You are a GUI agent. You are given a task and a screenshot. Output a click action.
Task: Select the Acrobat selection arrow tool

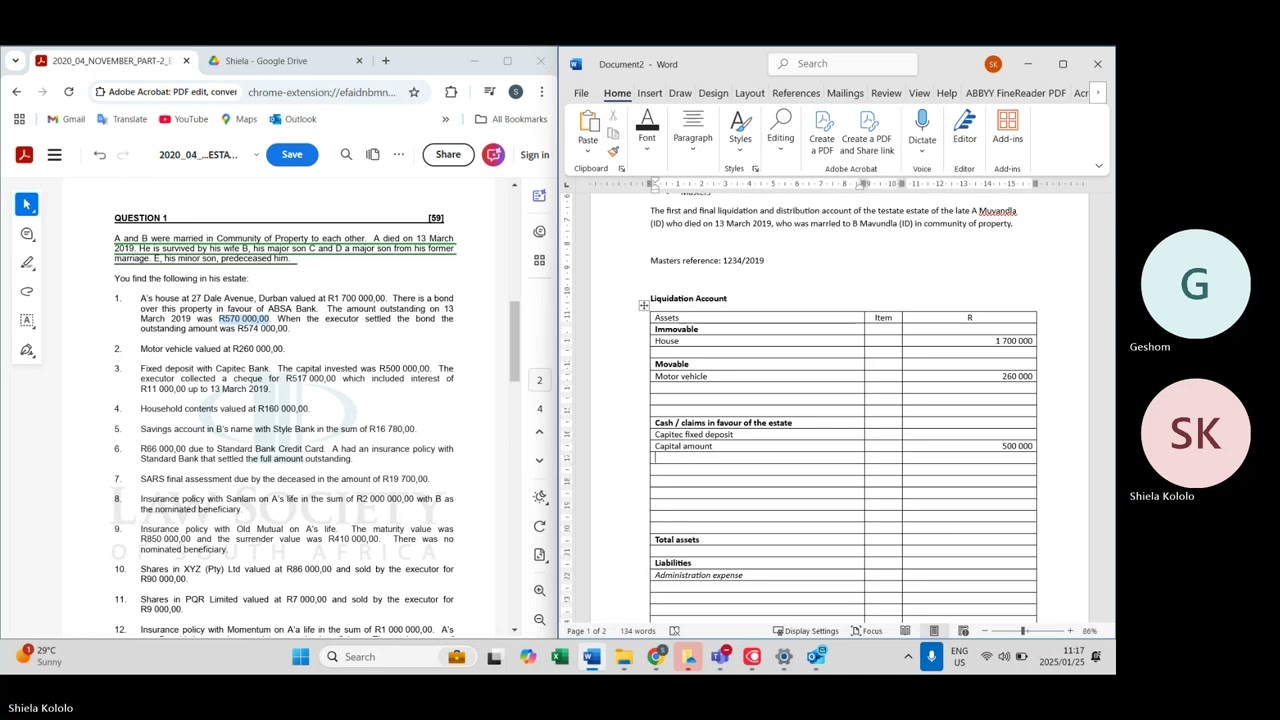[27, 204]
